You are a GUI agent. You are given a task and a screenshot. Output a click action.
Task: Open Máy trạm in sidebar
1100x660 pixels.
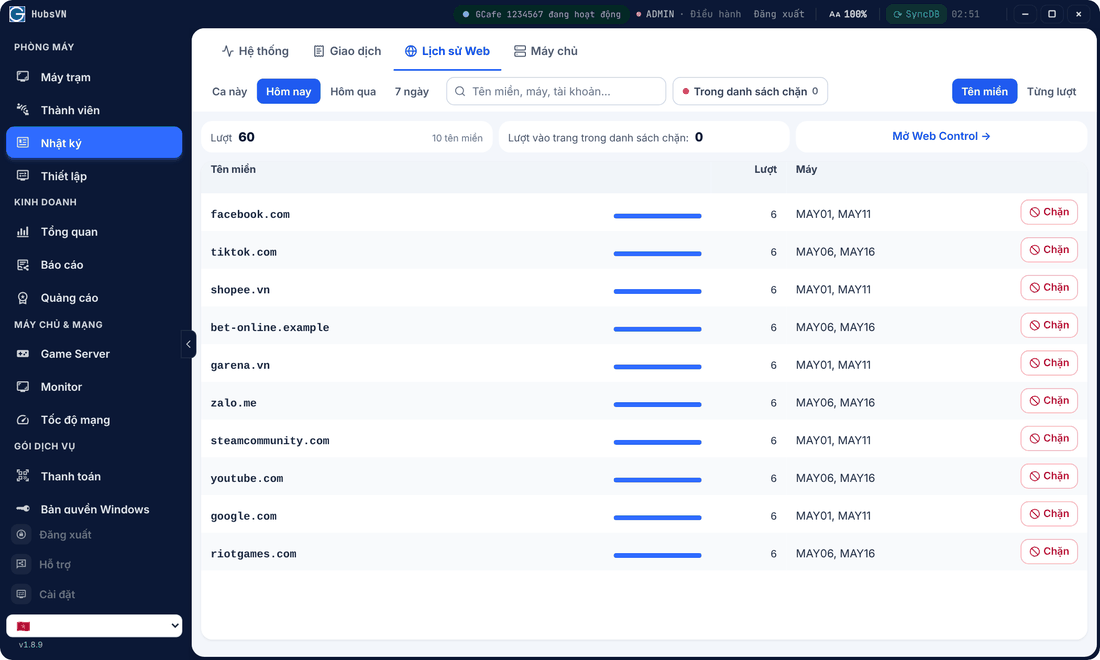tap(94, 77)
